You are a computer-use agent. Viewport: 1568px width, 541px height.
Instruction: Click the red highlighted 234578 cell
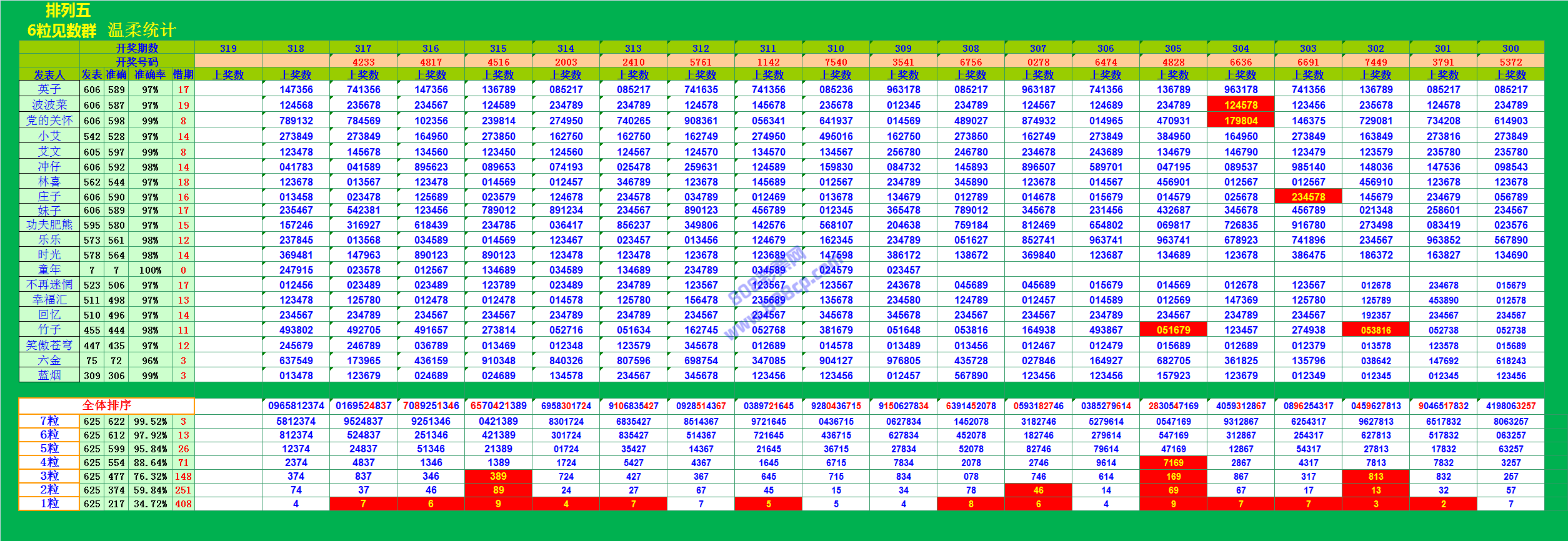[x=1308, y=197]
